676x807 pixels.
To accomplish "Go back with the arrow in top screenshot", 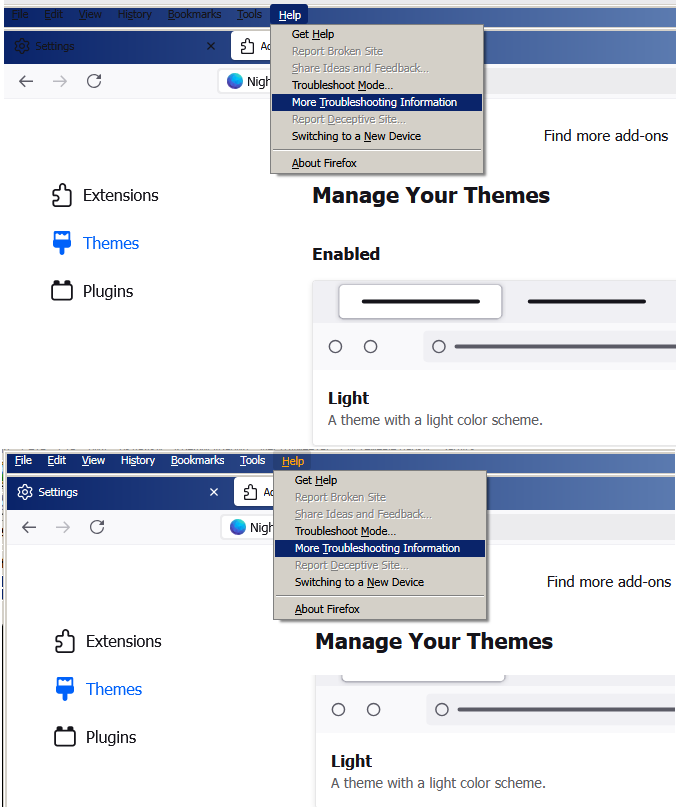I will pos(26,81).
